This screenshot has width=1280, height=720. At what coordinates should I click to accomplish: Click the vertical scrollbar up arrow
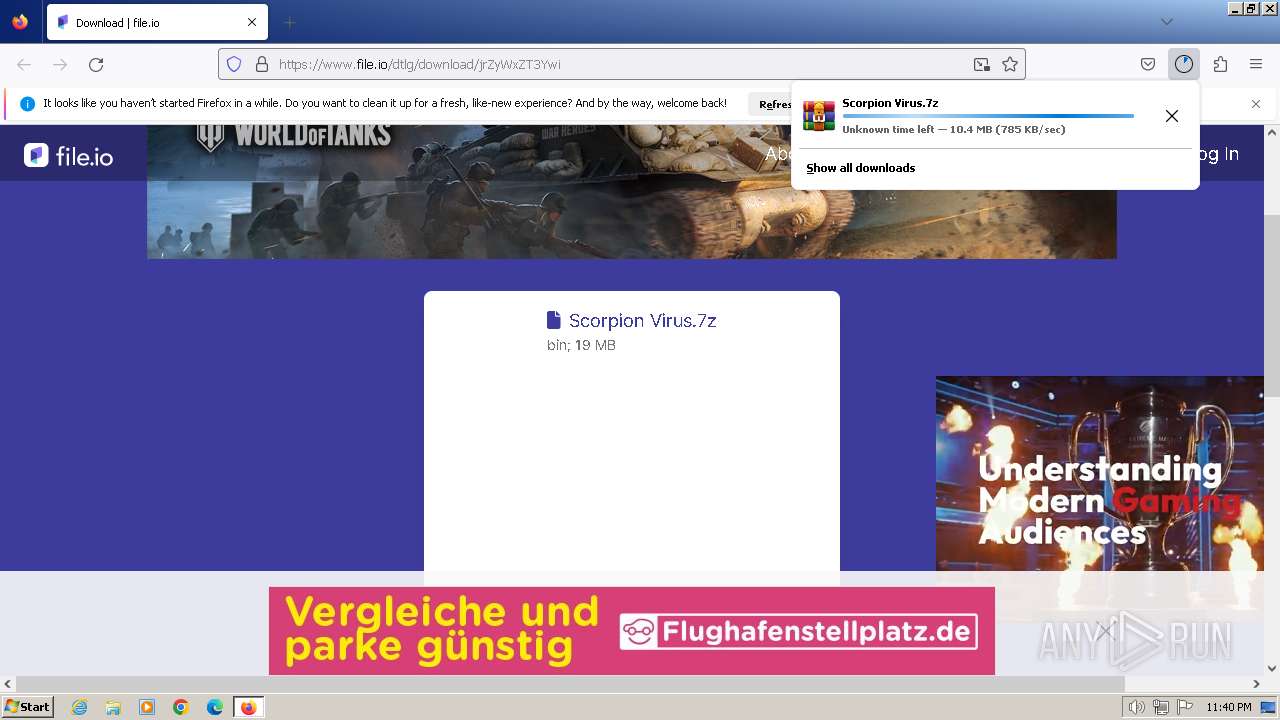tap(1272, 132)
